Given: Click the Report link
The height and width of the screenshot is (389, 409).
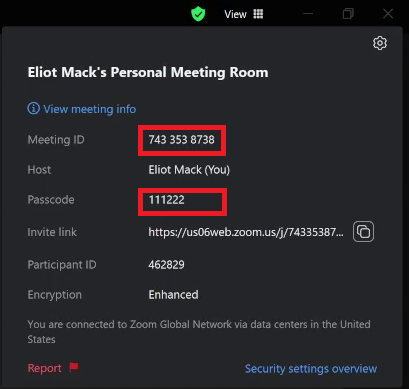Looking at the screenshot, I should pos(45,368).
